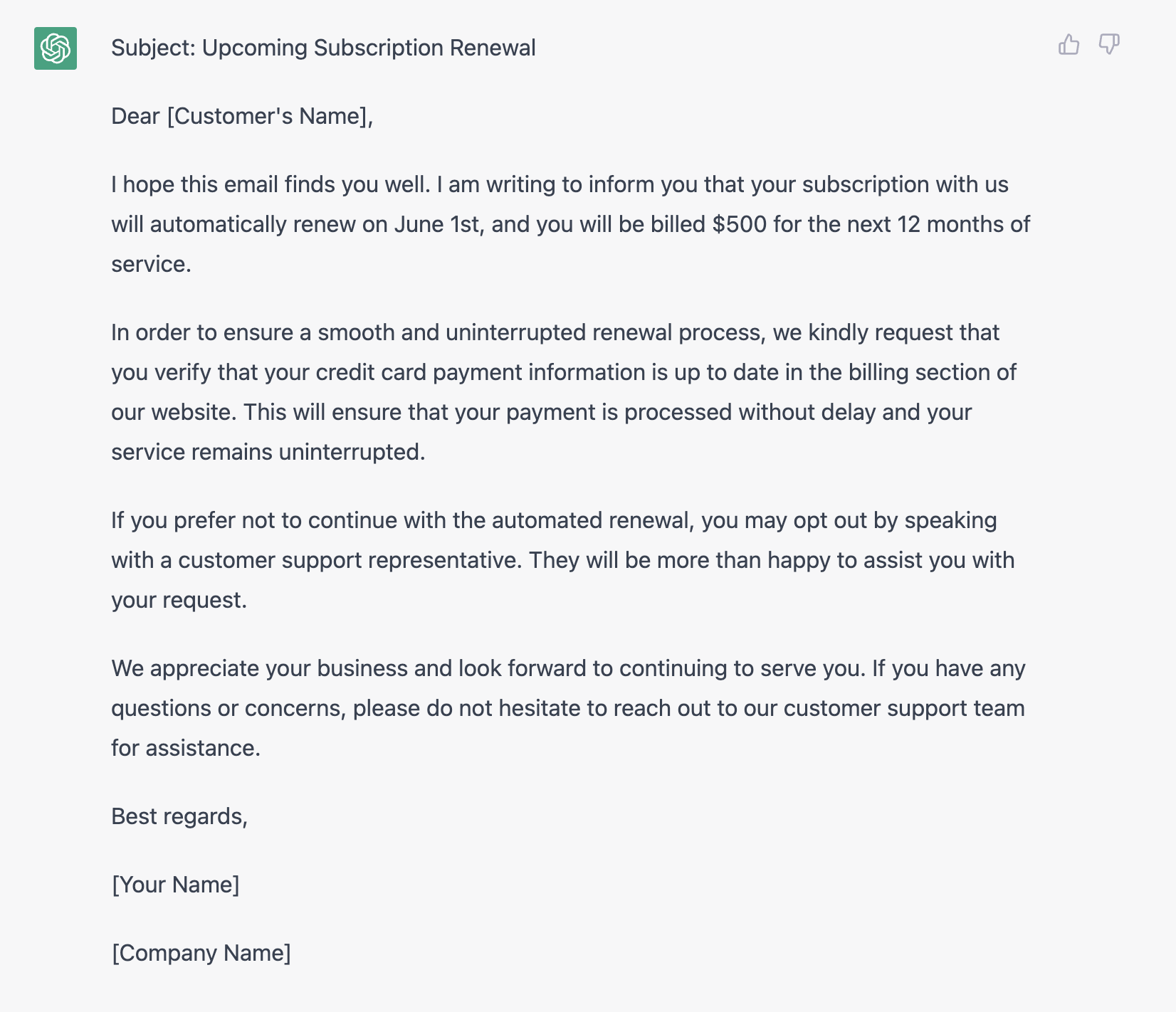Click the thumbs down feedback icon
The image size is (1176, 1012).
pyautogui.click(x=1109, y=45)
